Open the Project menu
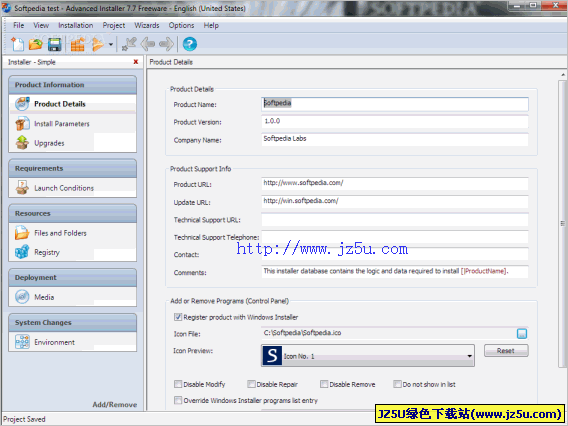The height and width of the screenshot is (426, 568). tap(114, 25)
